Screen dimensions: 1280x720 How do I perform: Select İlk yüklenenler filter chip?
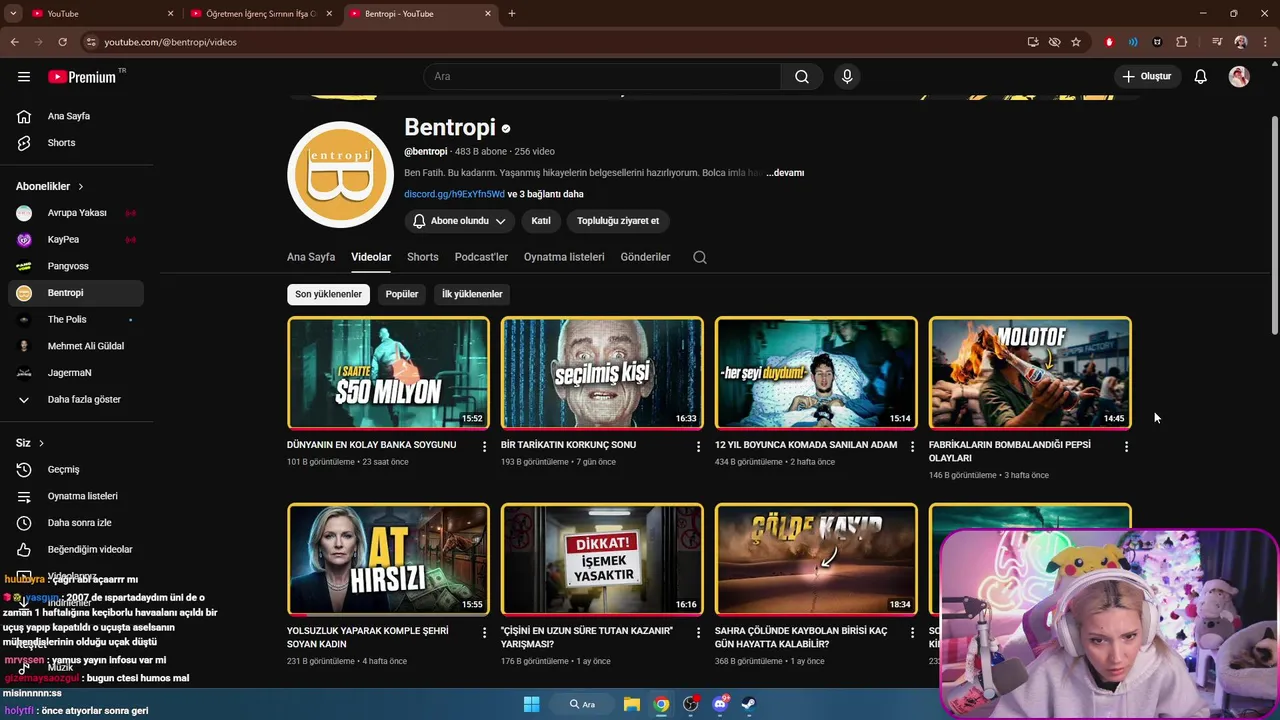pyautogui.click(x=472, y=294)
